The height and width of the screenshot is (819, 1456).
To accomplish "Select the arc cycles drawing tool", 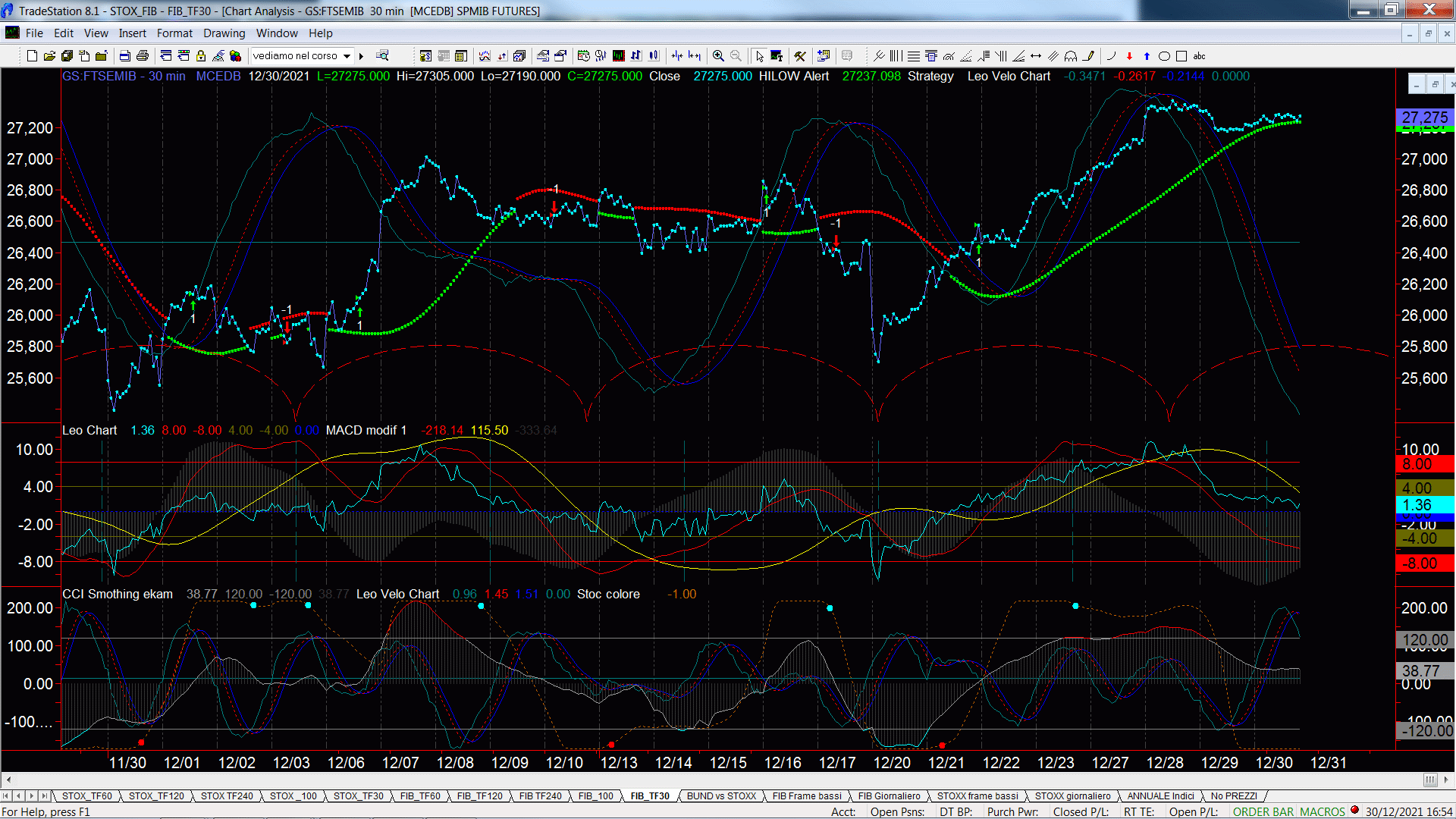I will 1071,55.
